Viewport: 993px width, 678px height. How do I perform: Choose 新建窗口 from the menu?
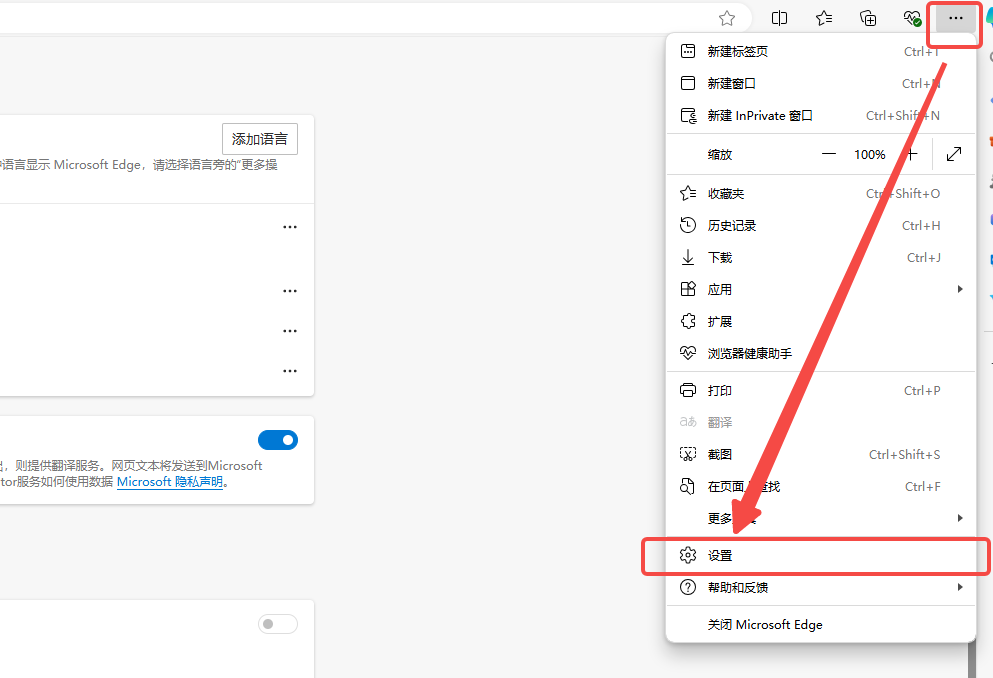pyautogui.click(x=821, y=84)
